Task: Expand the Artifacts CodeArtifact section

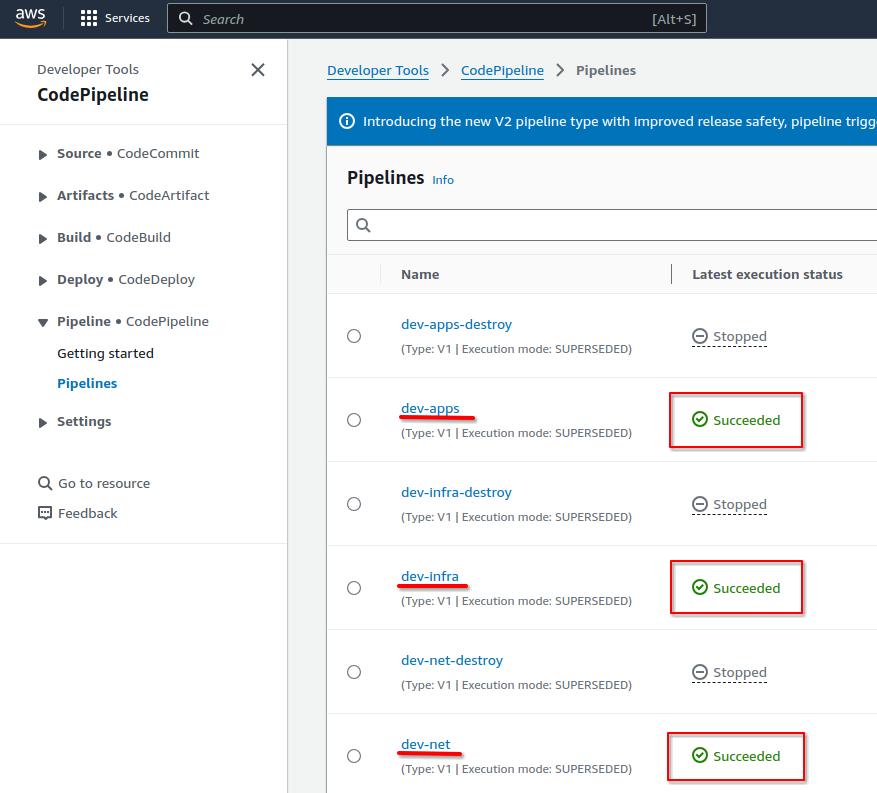Action: [43, 196]
